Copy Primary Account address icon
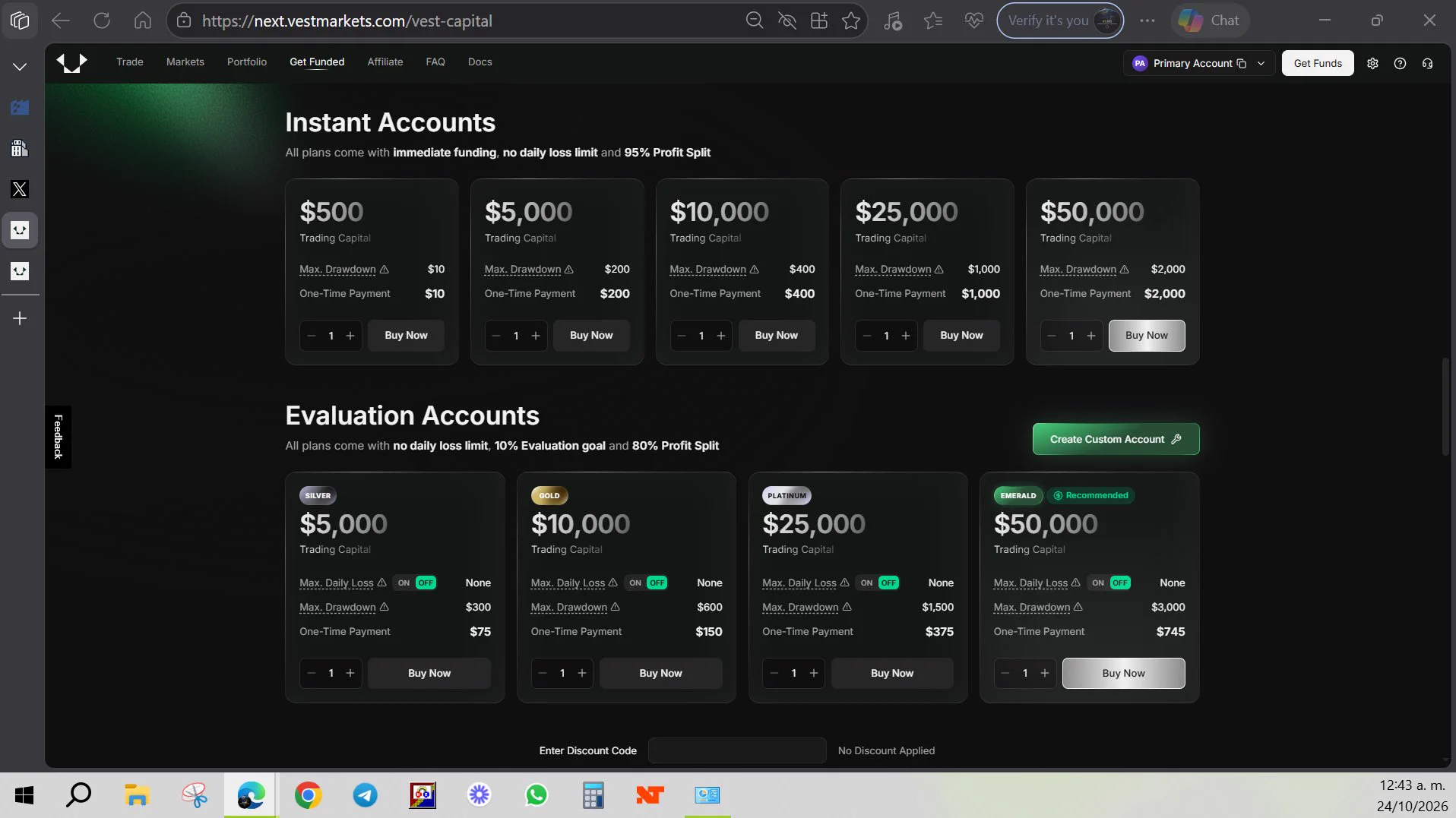This screenshot has height=818, width=1456. (x=1242, y=64)
